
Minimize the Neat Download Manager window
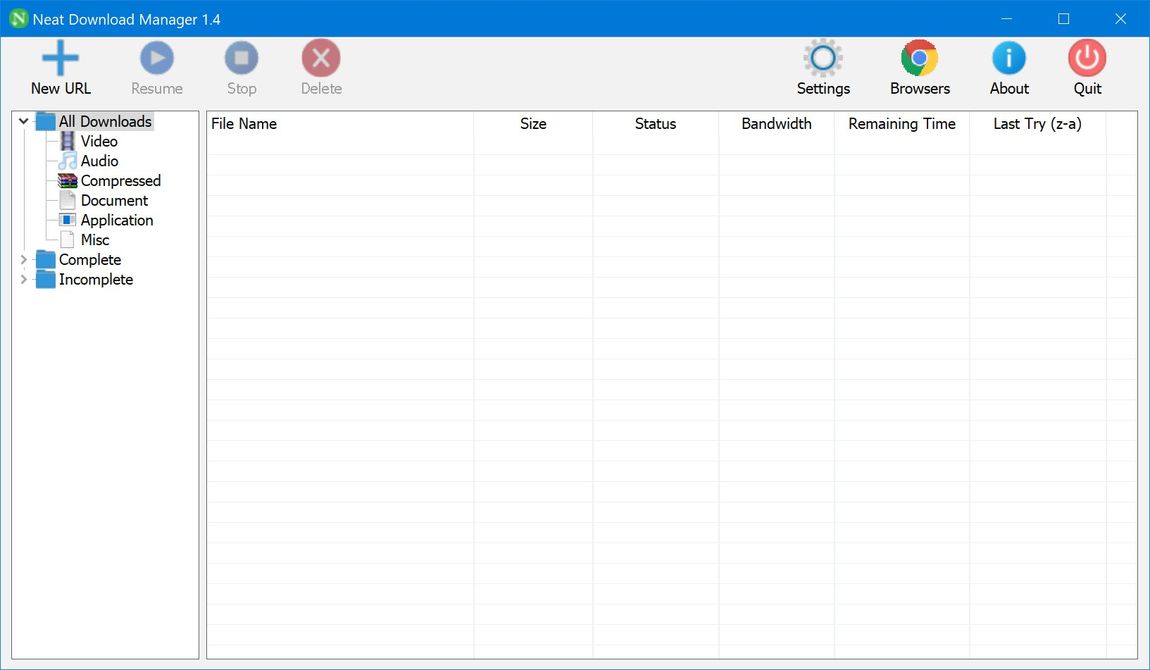pos(1007,19)
